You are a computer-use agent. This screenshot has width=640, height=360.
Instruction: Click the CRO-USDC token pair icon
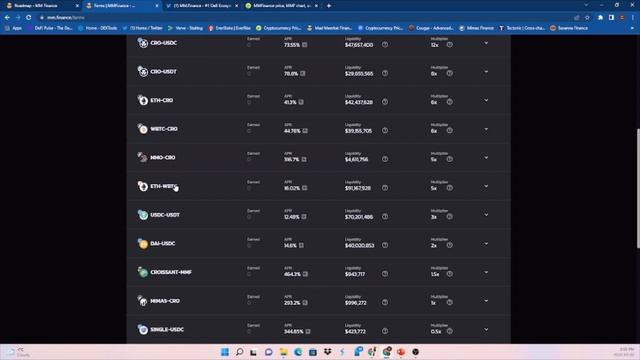(x=142, y=42)
